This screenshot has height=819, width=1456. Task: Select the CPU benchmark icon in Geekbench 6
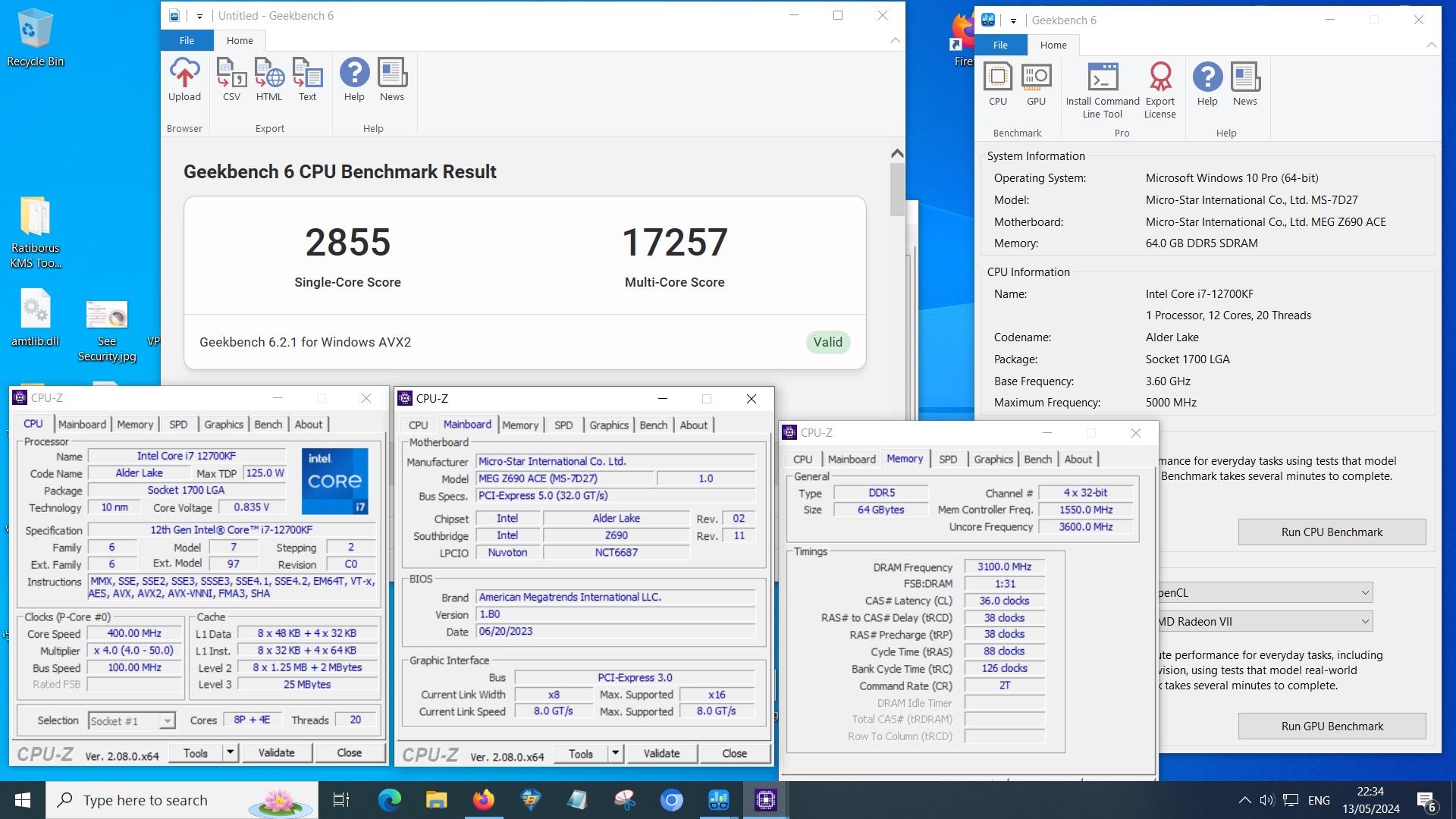998,83
